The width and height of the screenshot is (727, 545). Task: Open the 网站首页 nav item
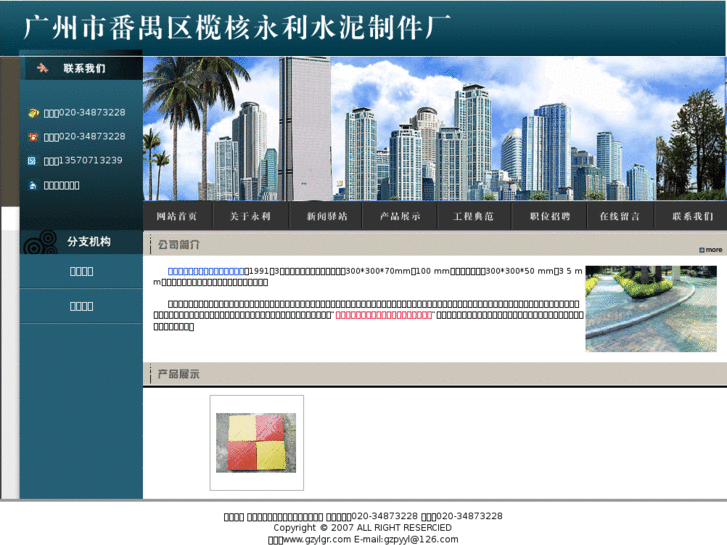click(x=177, y=216)
